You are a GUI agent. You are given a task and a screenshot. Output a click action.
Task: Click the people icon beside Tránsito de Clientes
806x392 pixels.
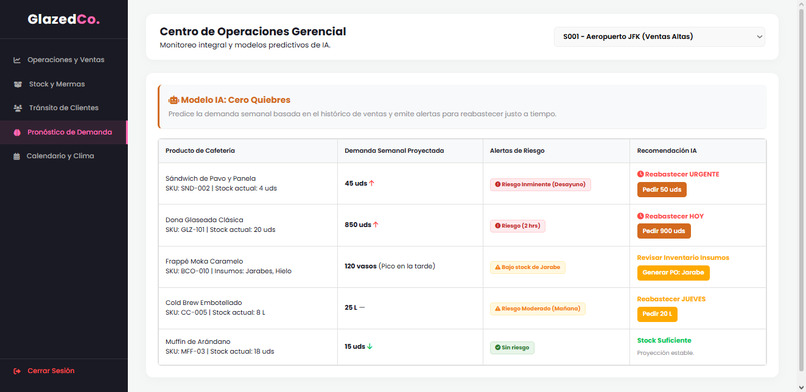coord(17,108)
